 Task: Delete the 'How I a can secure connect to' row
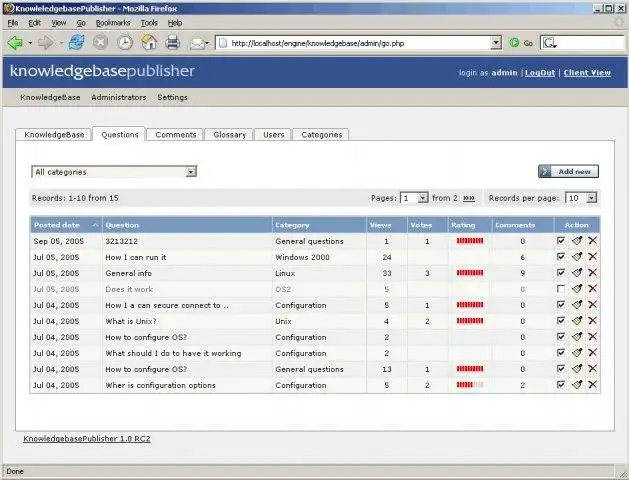(592, 305)
